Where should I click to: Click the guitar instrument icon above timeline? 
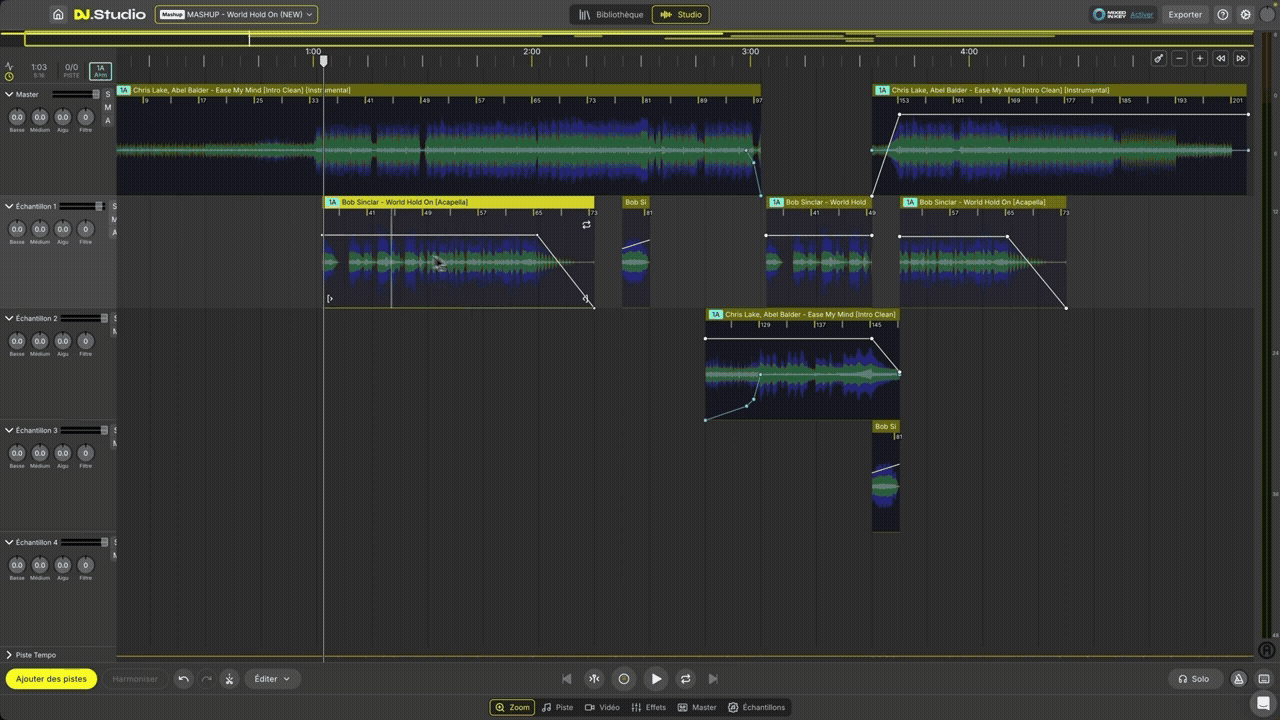pos(1158,59)
